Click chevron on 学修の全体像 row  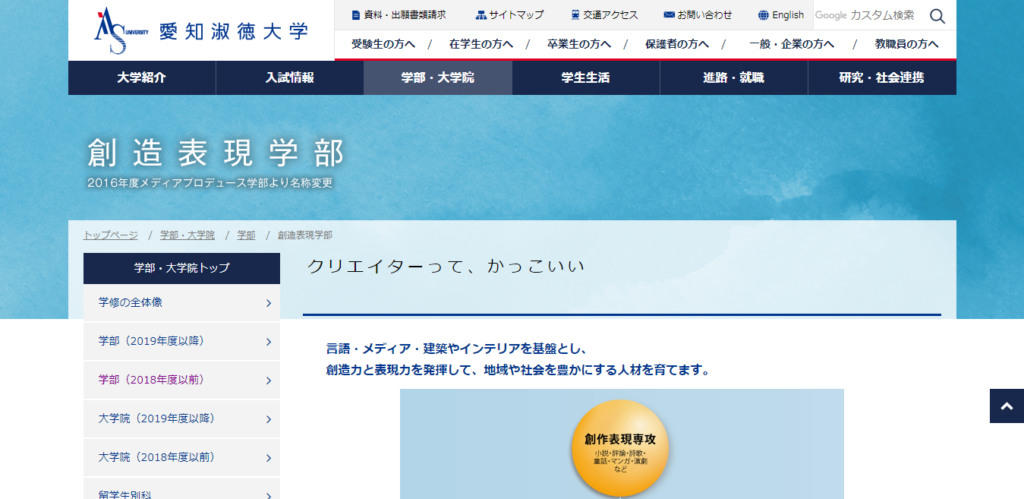(268, 303)
